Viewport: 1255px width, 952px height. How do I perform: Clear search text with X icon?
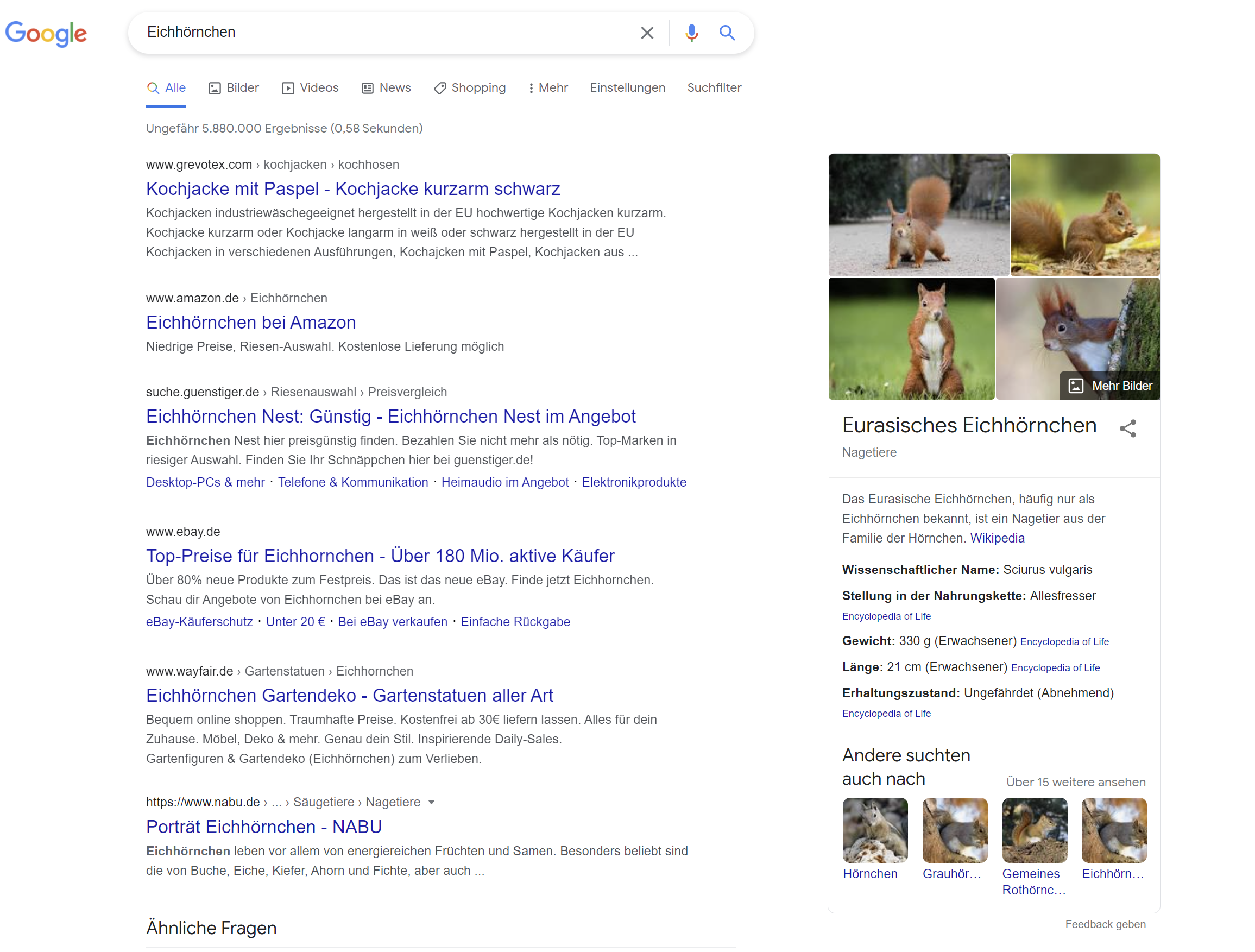click(x=647, y=33)
